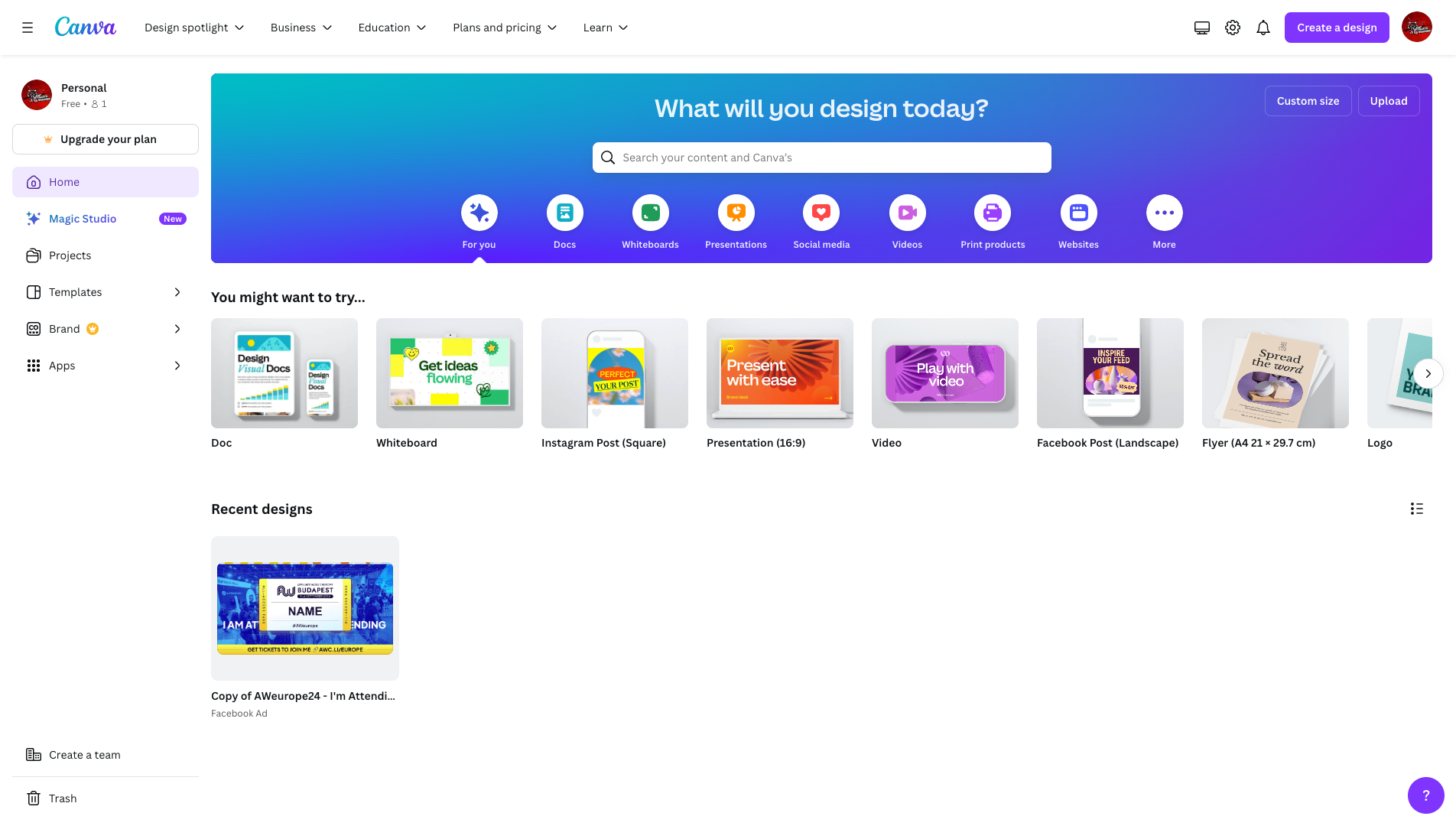Open the Whiteboards category icon
This screenshot has width=1456, height=826.
coord(650,213)
